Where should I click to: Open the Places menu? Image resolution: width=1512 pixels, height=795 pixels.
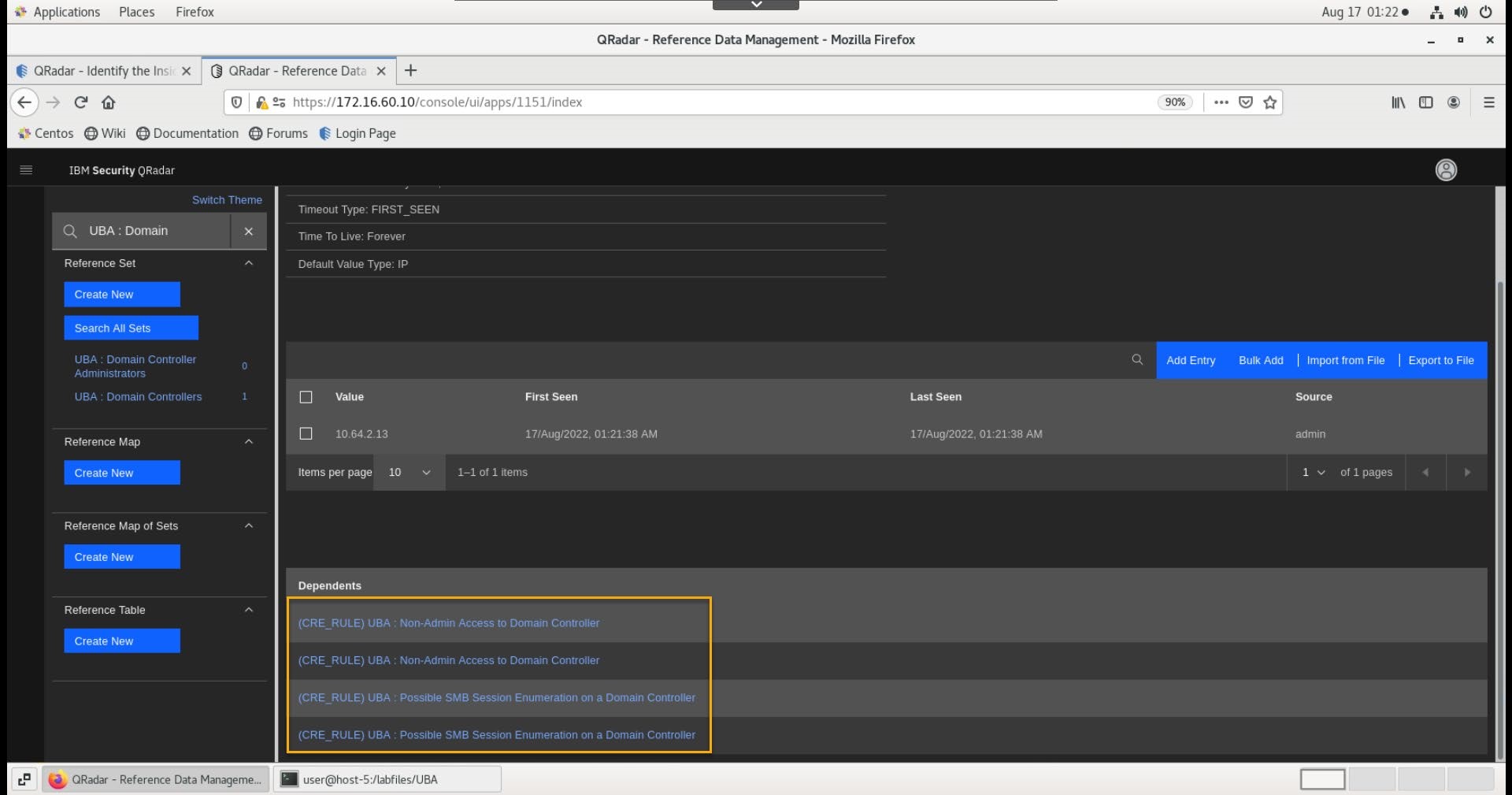point(137,12)
